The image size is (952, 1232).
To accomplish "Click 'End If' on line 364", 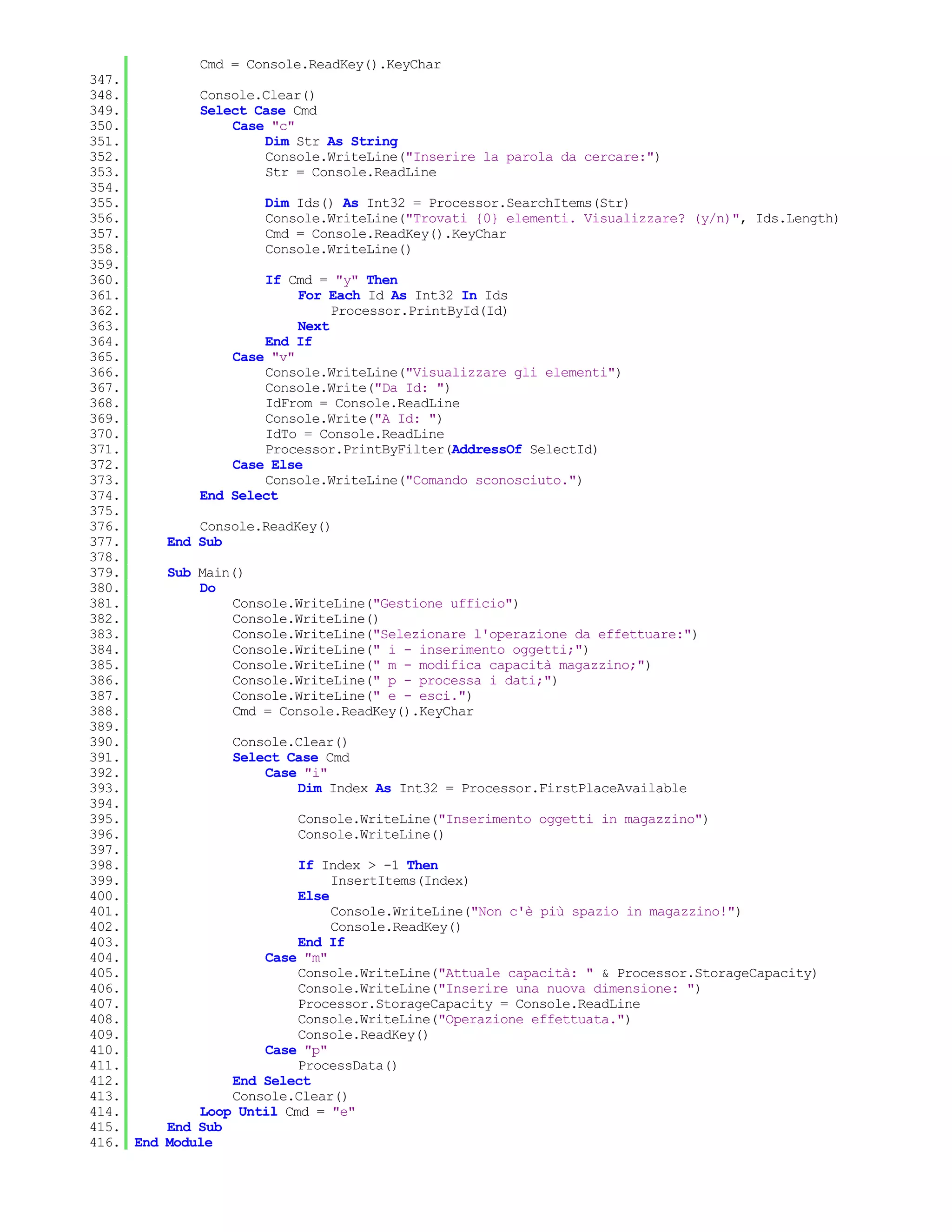I will click(x=288, y=342).
